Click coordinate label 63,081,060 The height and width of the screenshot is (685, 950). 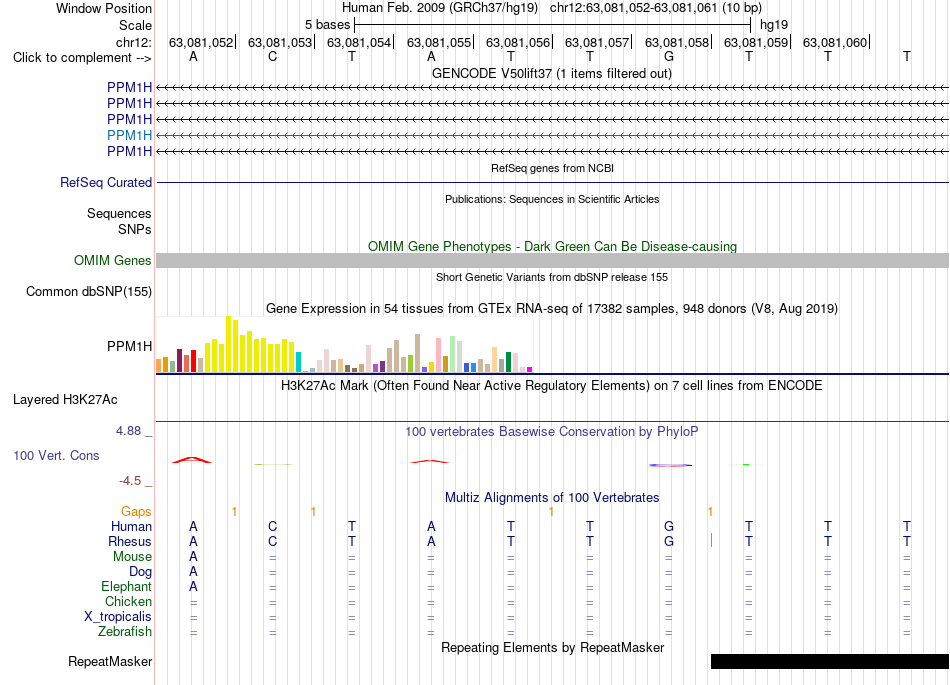835,42
